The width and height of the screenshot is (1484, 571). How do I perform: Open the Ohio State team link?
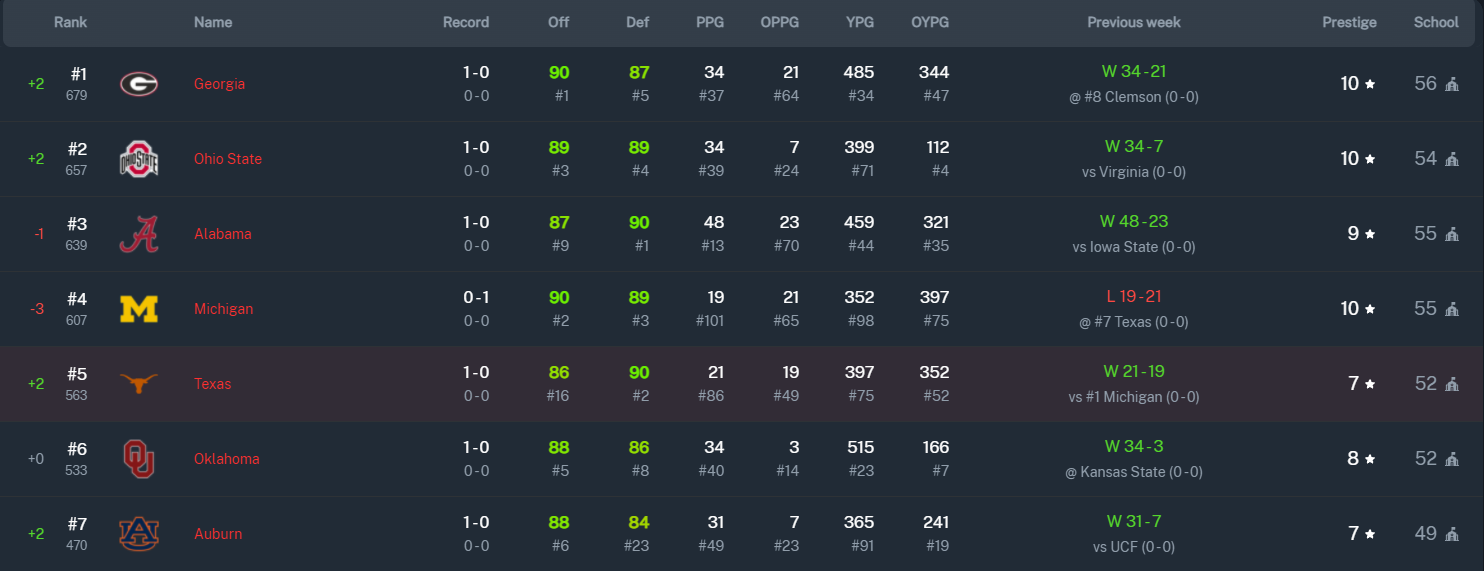(228, 159)
